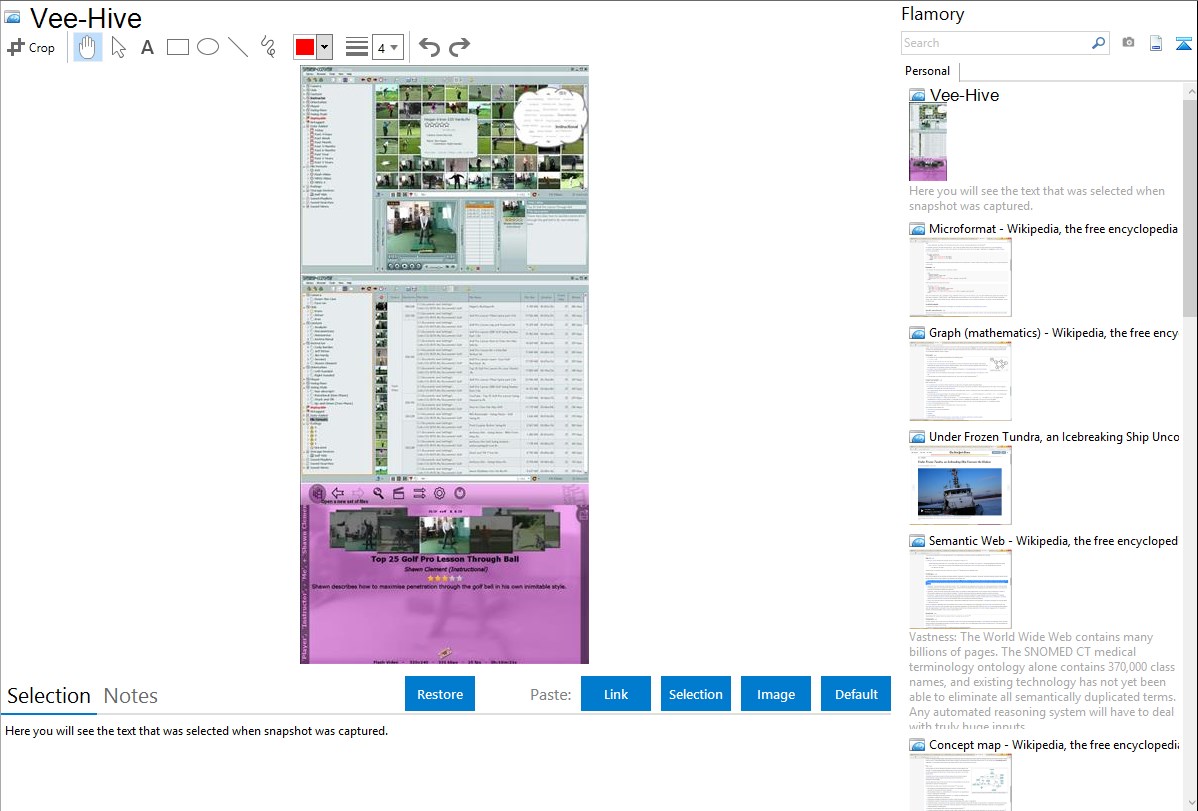Click the icon beside Concept map entry
1198x811 pixels.
coord(917,745)
